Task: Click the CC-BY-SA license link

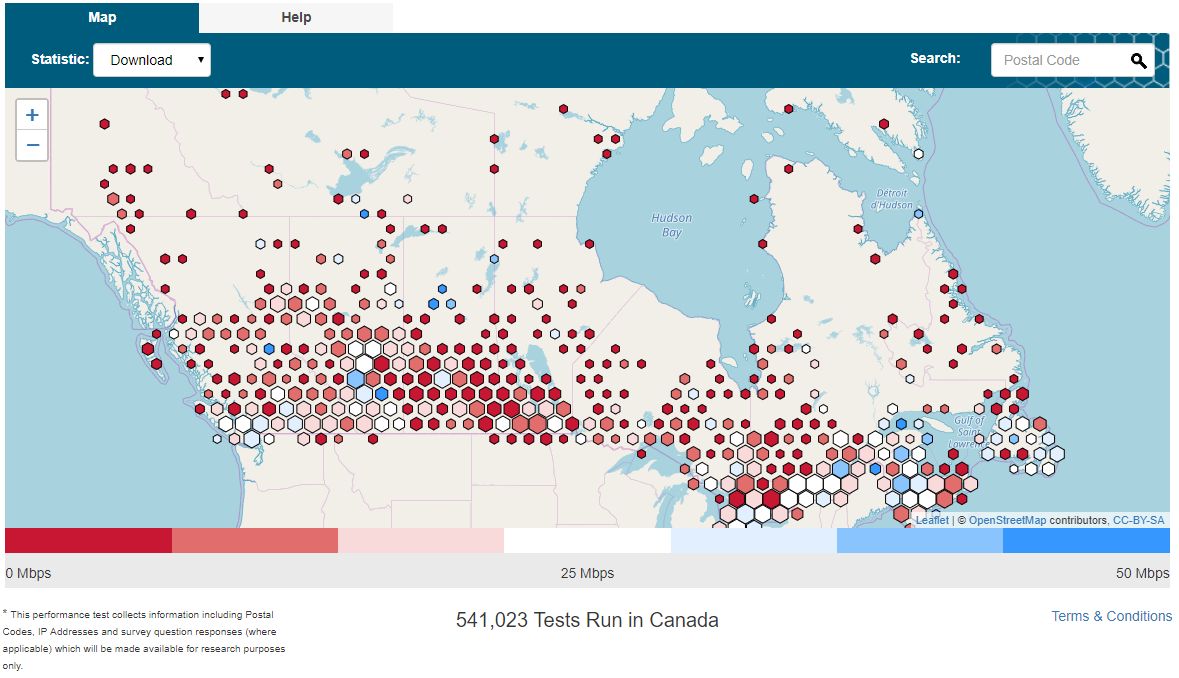Action: click(1138, 520)
